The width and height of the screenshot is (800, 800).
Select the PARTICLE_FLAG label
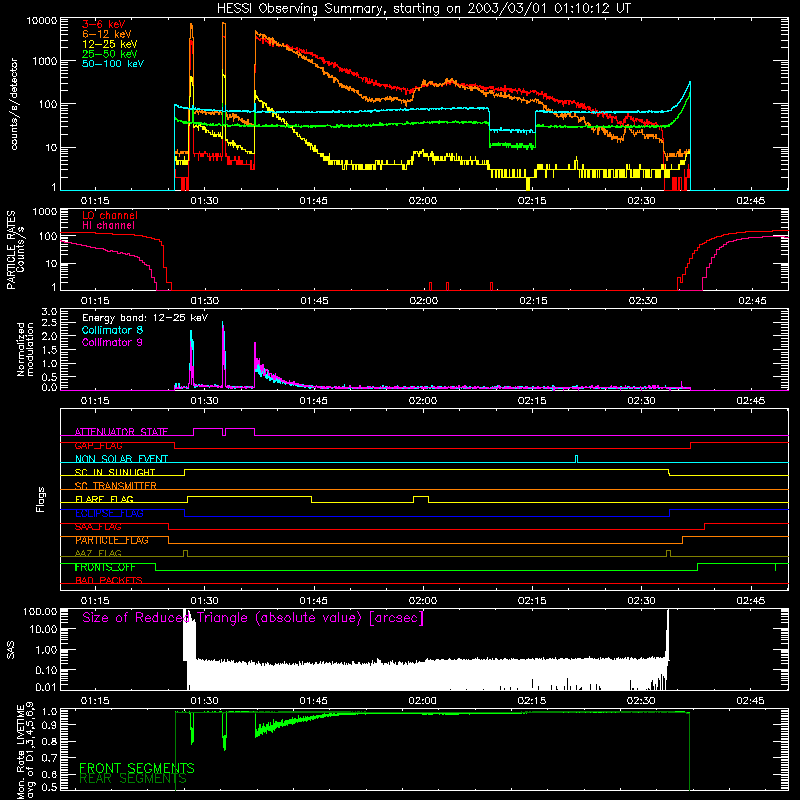[112, 540]
